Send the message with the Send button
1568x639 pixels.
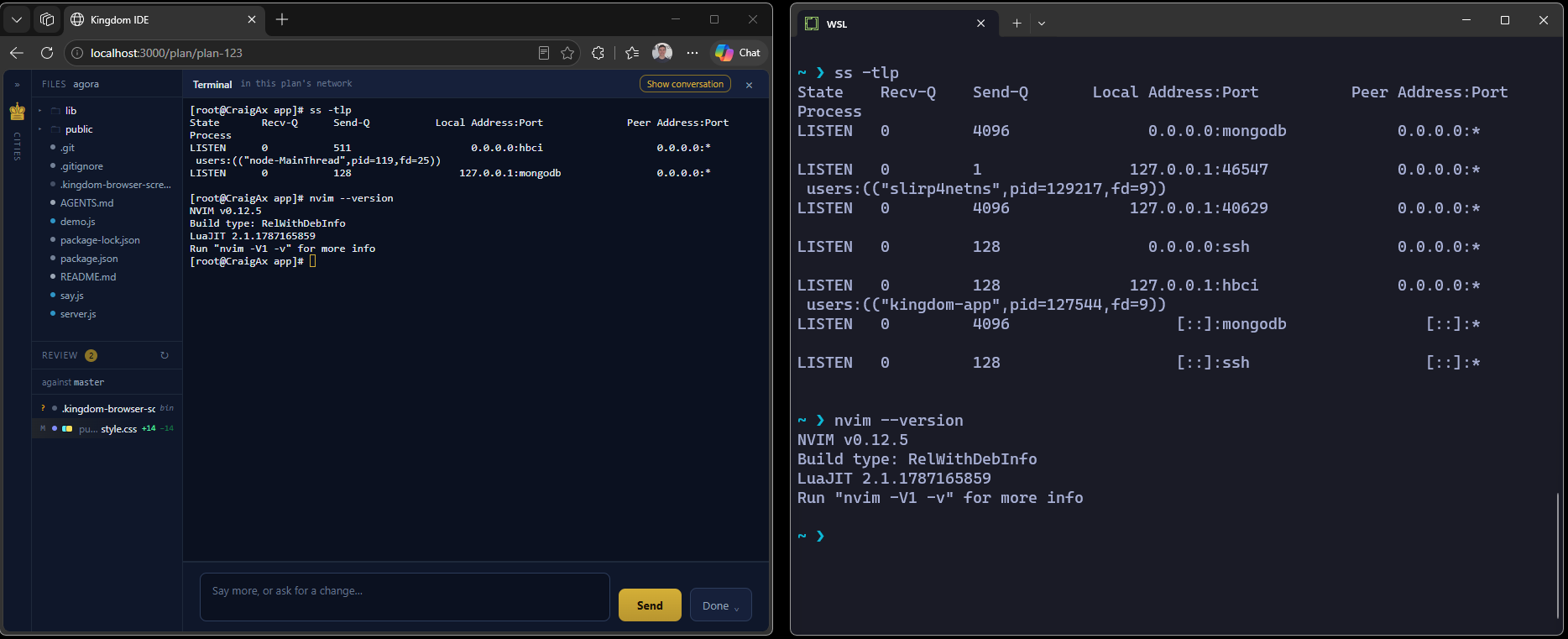[x=650, y=605]
